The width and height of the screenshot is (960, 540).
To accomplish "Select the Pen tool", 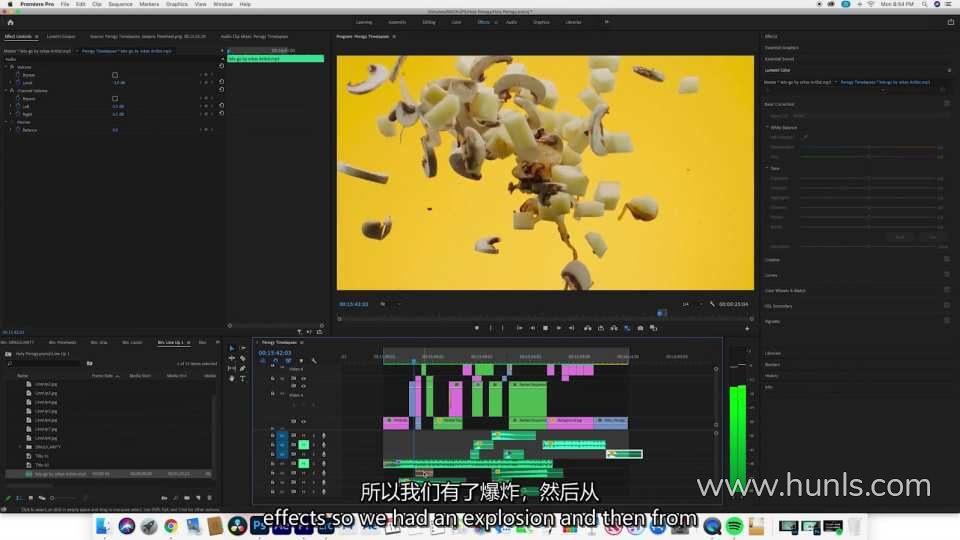I will [x=242, y=368].
